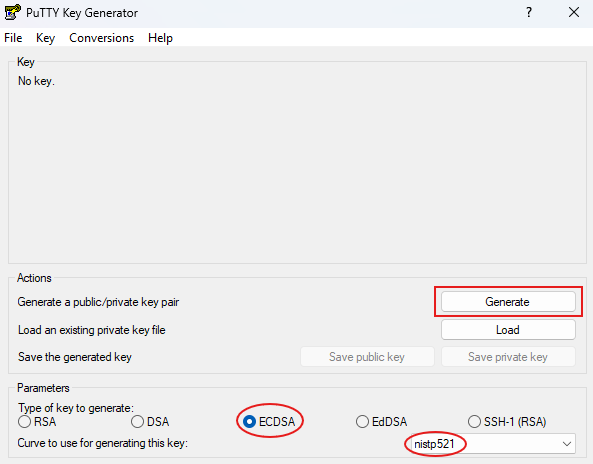Click the Load button
Screen dimensions: 593x464
coord(508,330)
